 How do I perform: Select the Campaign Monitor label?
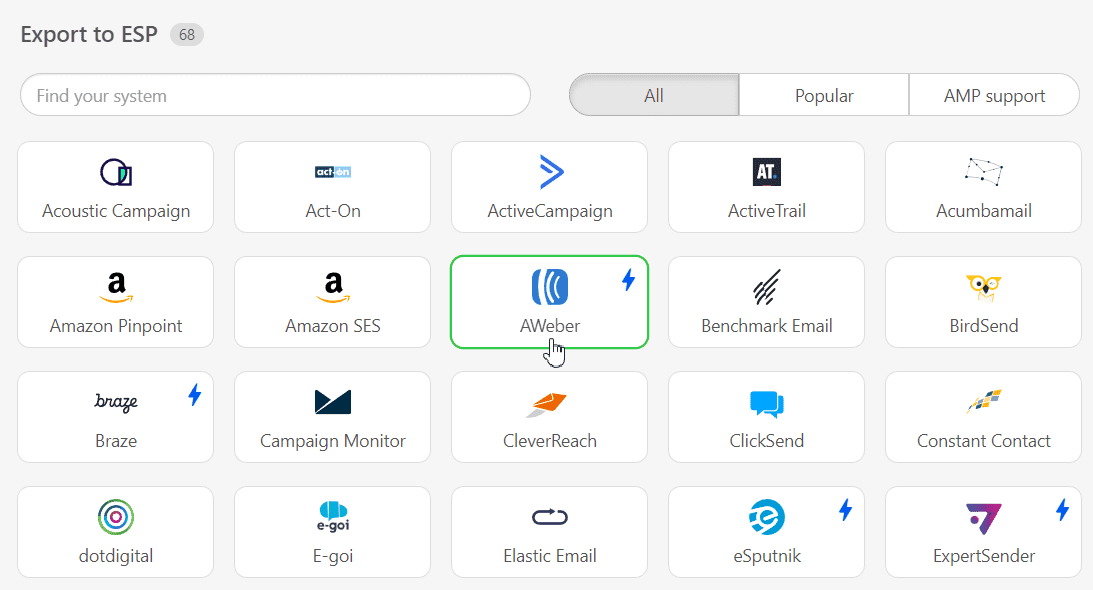click(x=333, y=441)
